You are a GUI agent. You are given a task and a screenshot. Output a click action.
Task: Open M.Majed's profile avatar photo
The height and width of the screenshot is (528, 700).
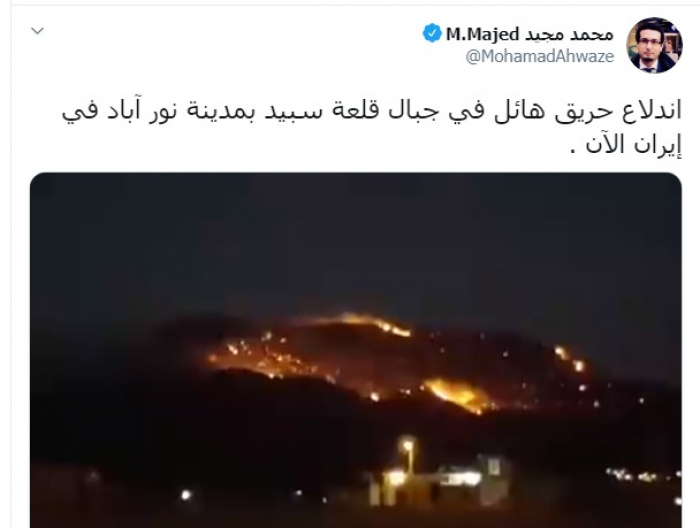click(654, 45)
